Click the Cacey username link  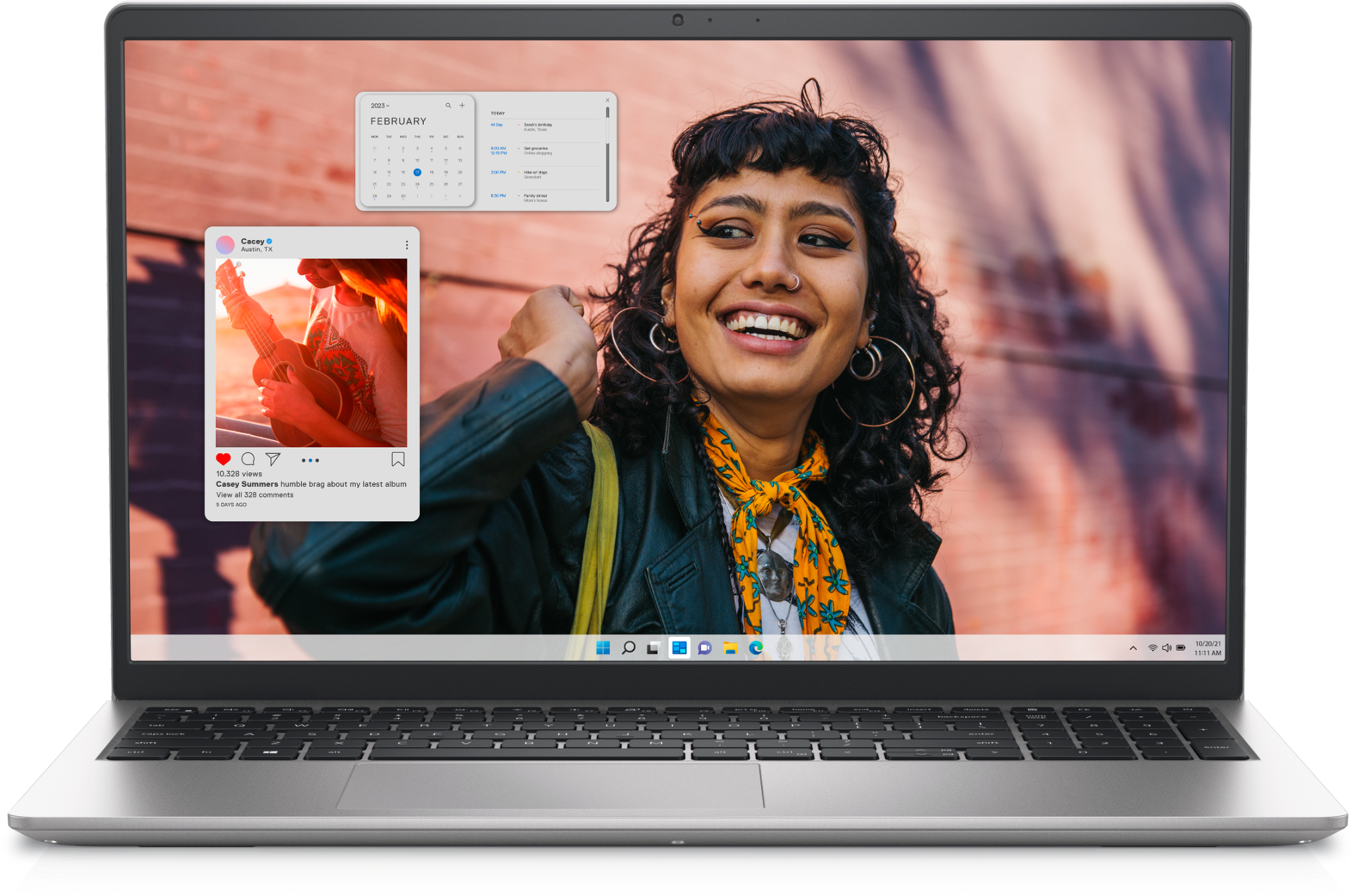coord(253,241)
